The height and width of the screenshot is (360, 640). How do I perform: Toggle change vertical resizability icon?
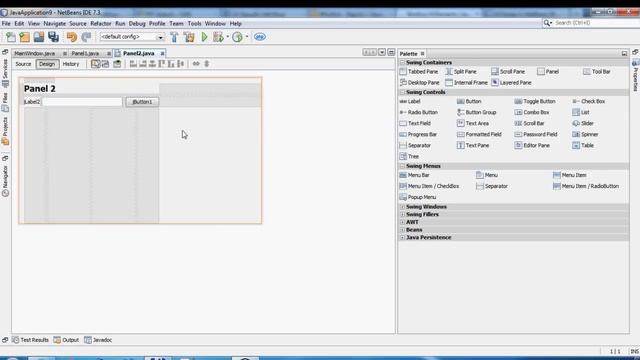pos(207,64)
